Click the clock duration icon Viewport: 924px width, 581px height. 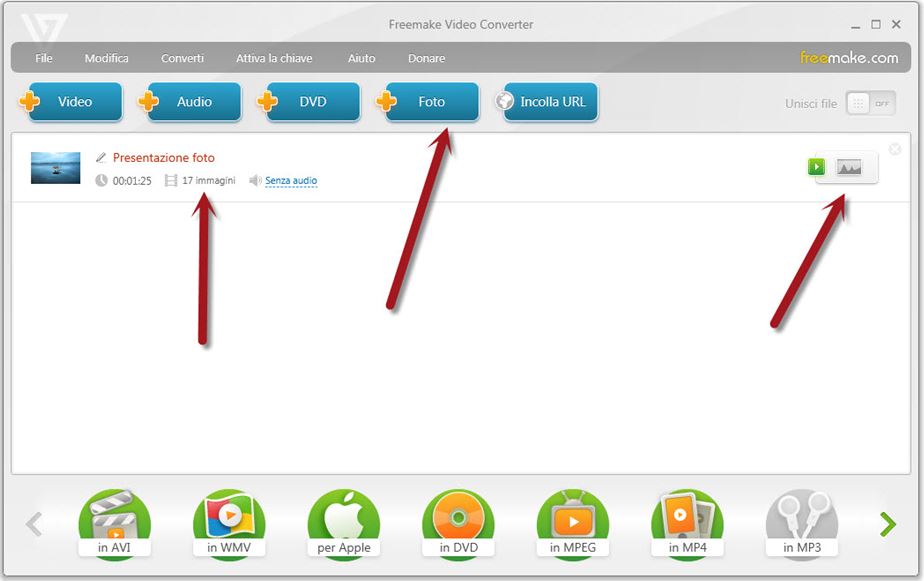coord(101,180)
